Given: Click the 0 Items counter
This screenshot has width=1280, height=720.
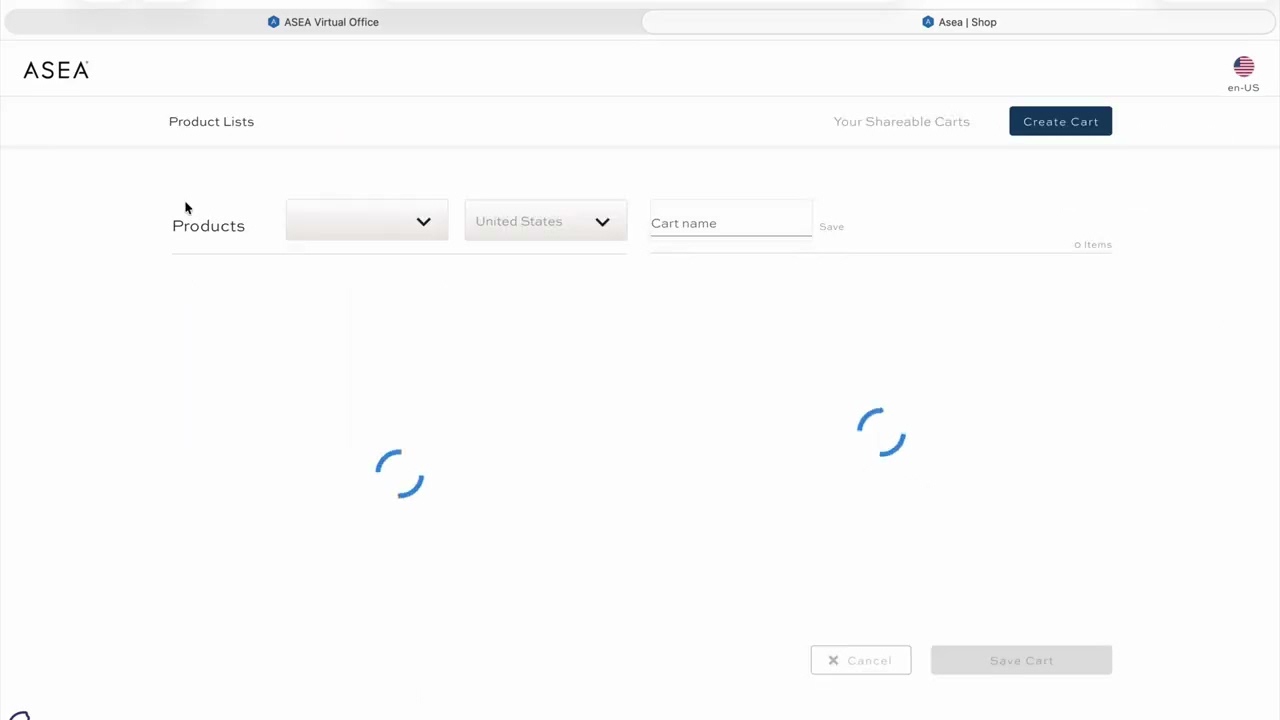Looking at the screenshot, I should pos(1092,245).
